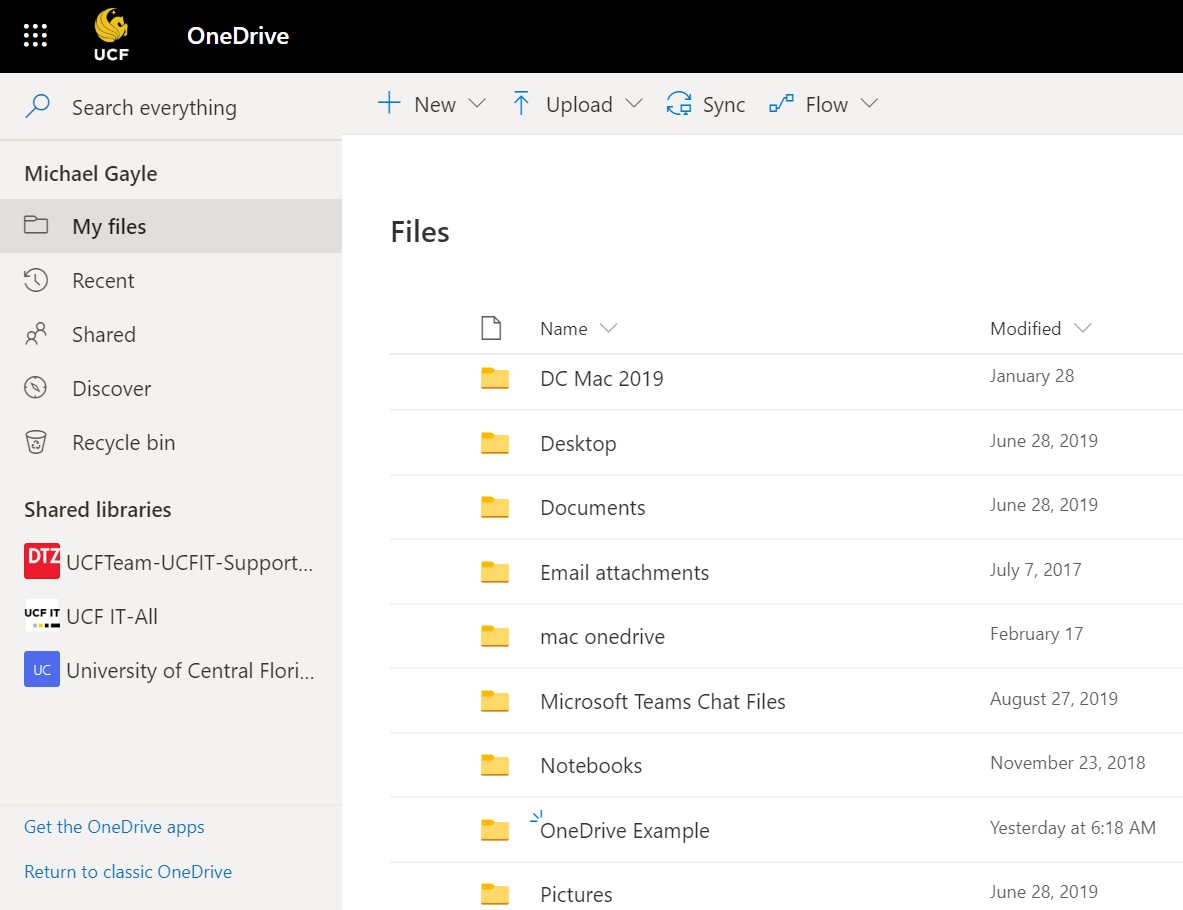
Task: Click the Upload arrow icon
Action: [x=521, y=103]
